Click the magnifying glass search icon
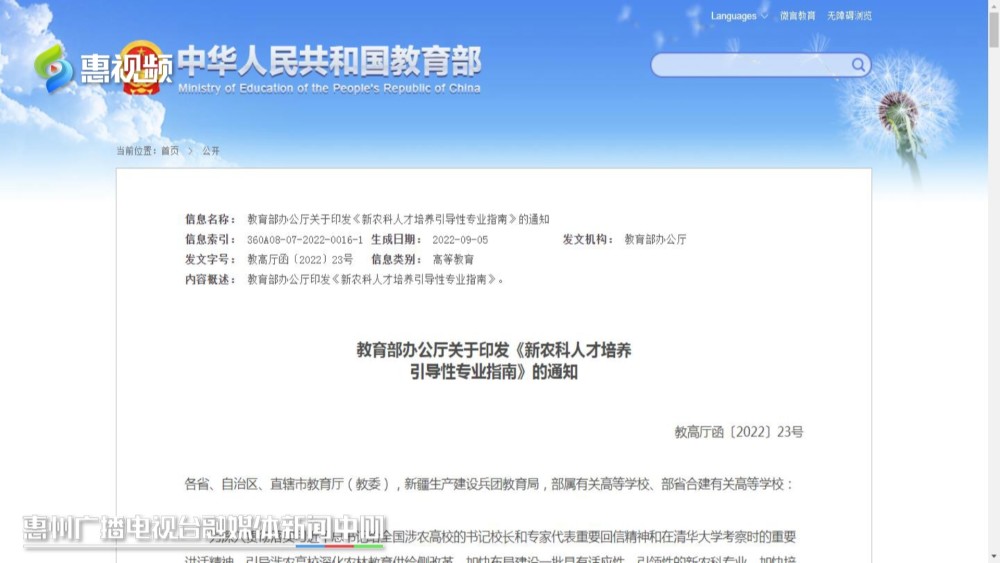The width and height of the screenshot is (1000, 563). 858,65
